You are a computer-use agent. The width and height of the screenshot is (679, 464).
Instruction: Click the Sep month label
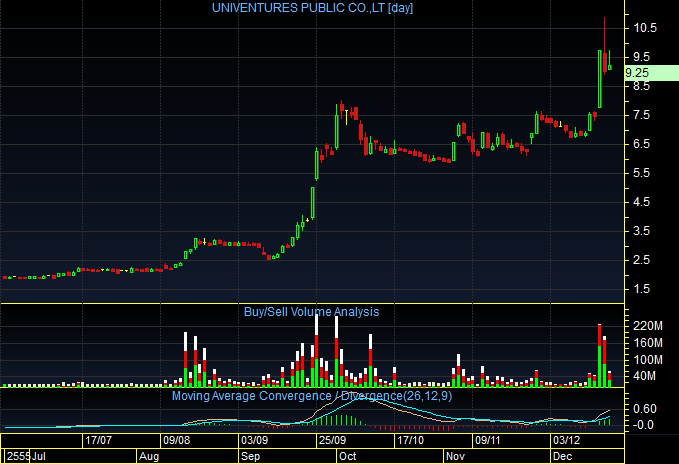pos(250,456)
